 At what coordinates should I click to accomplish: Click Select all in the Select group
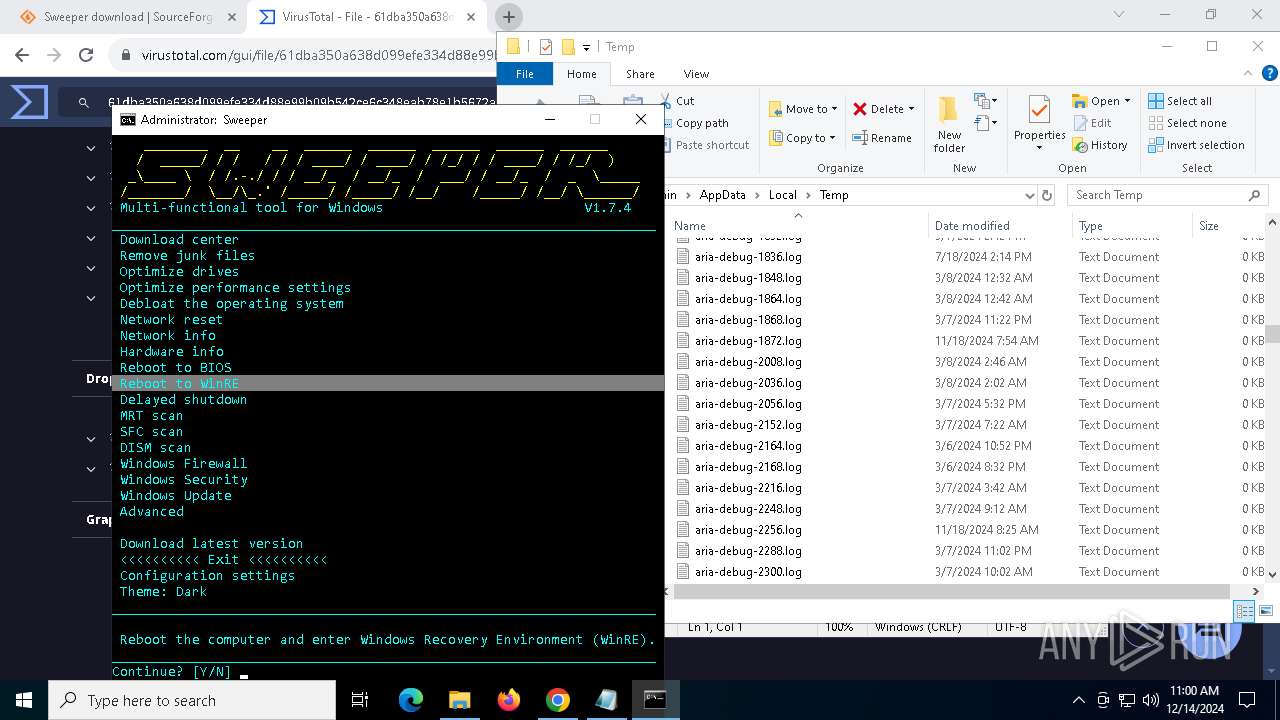click(x=1180, y=101)
